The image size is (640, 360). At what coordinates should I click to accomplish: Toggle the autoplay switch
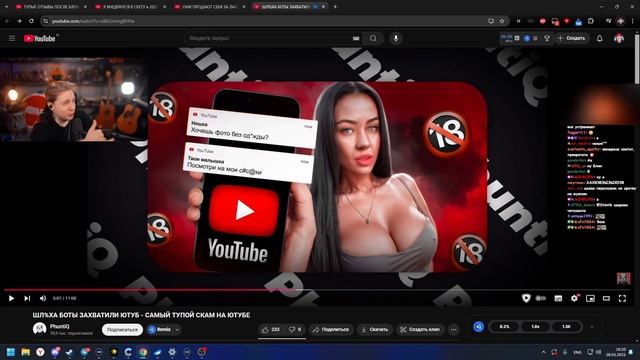tap(541, 298)
